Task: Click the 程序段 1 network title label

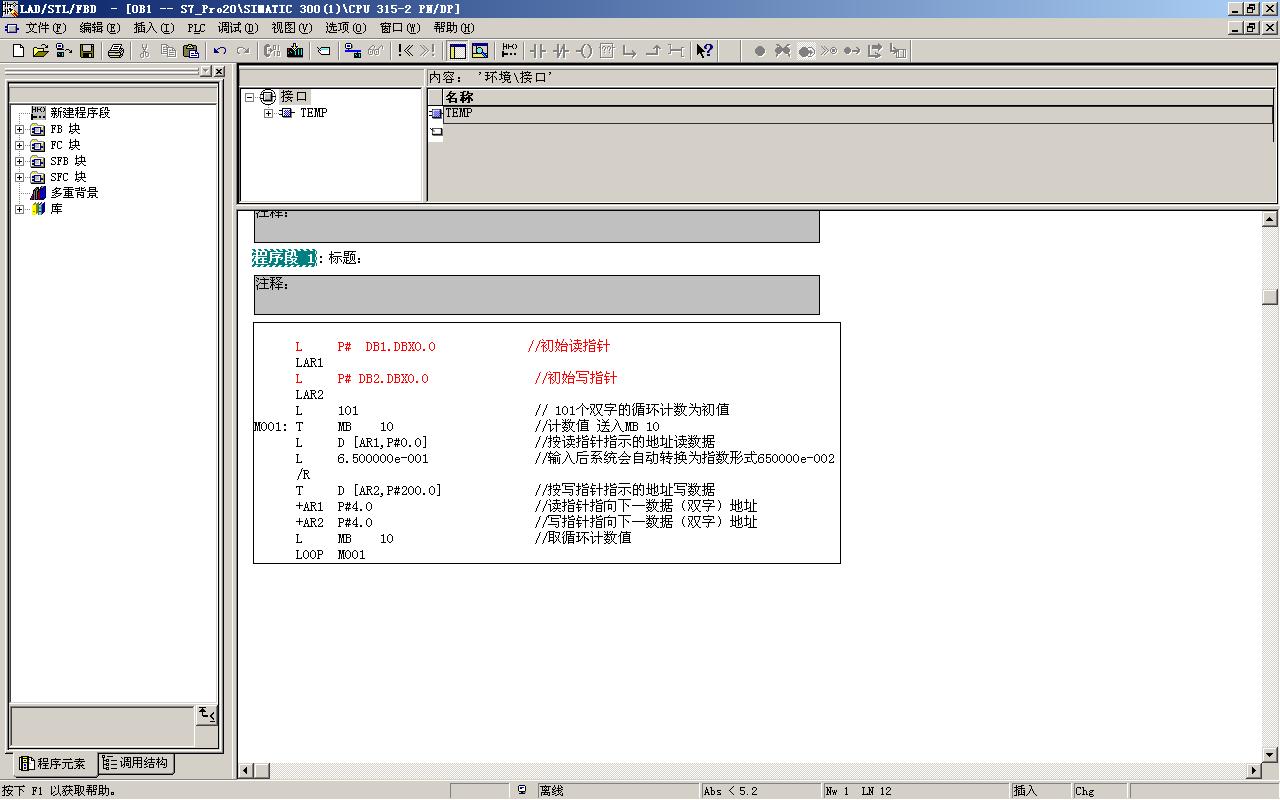Action: coord(284,258)
